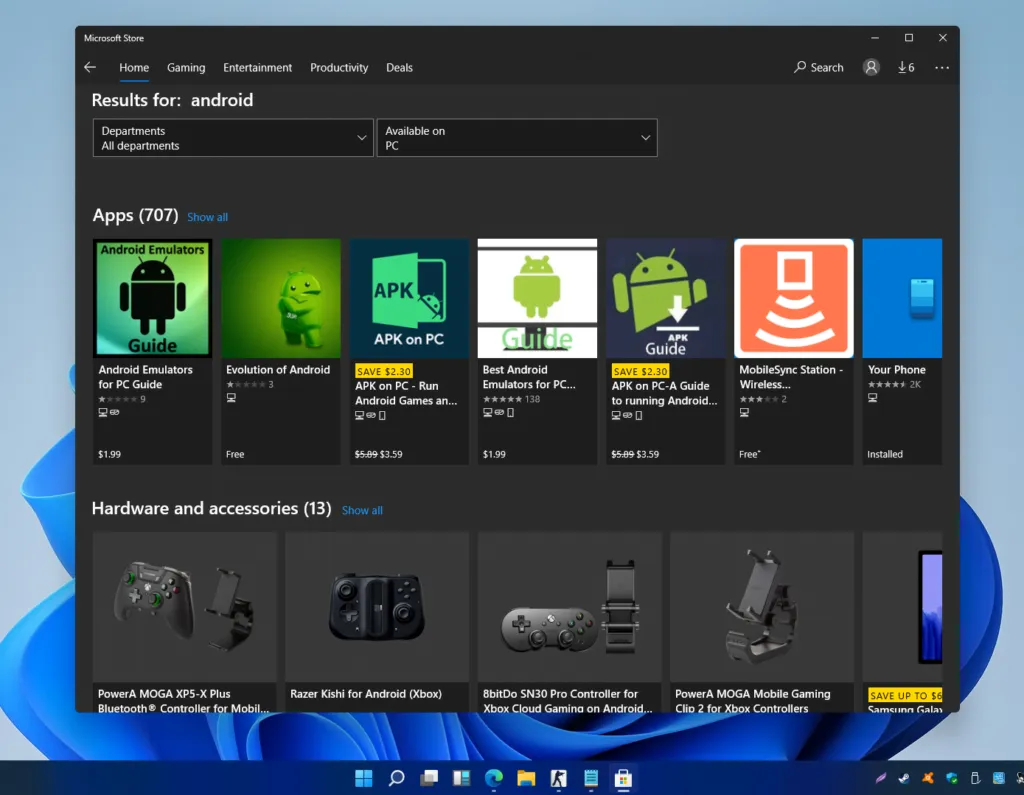Open the Deals tab
The image size is (1024, 795).
pos(399,67)
